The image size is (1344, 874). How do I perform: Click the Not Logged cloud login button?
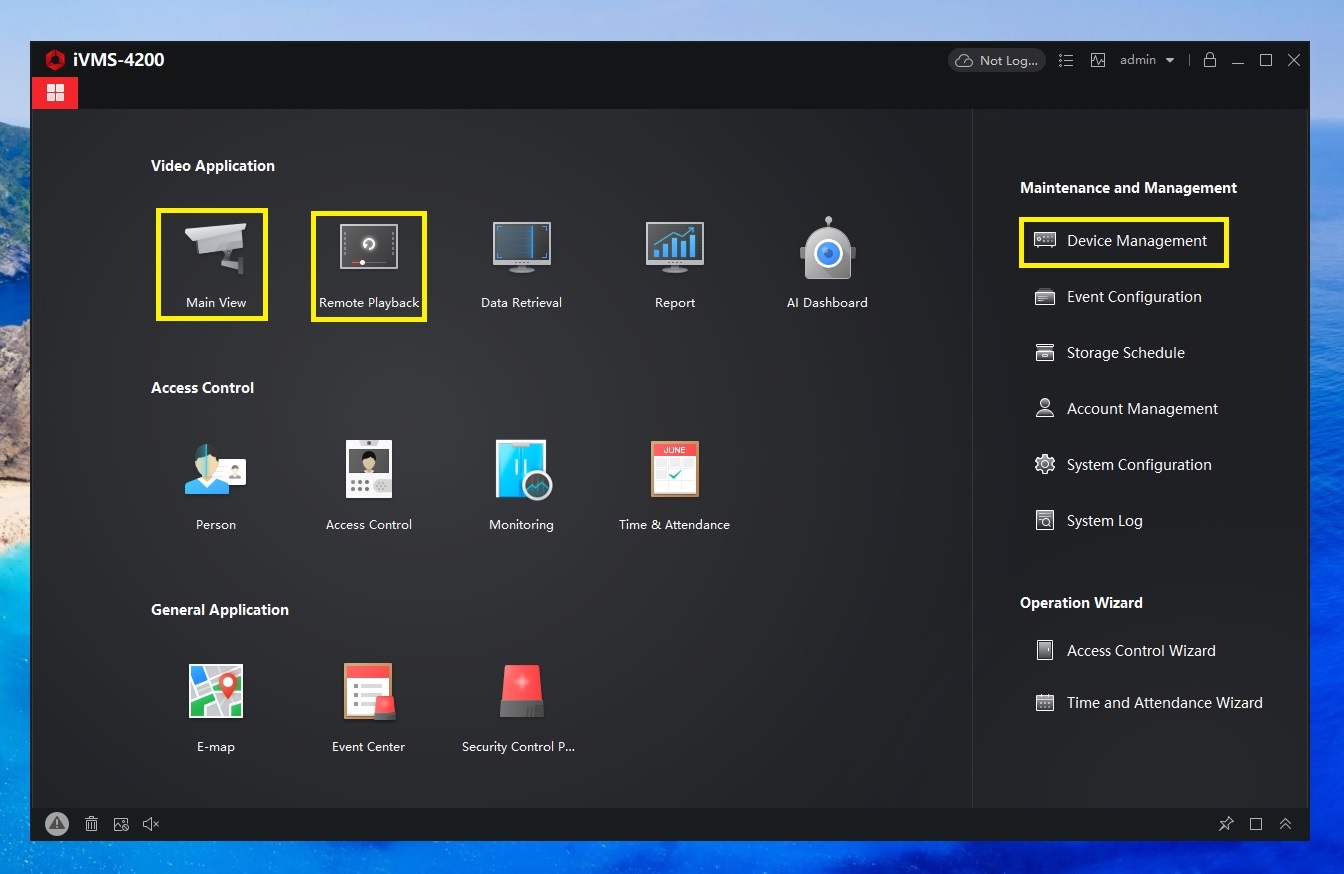point(996,60)
